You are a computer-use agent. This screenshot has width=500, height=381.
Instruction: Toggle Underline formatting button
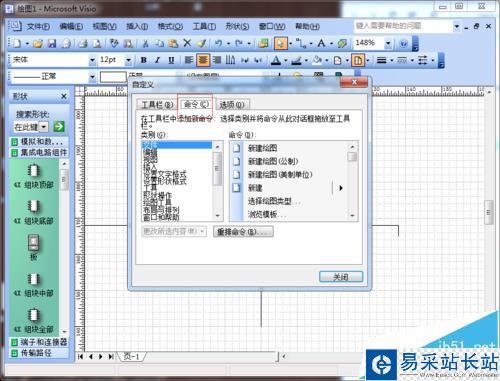pyautogui.click(x=171, y=60)
